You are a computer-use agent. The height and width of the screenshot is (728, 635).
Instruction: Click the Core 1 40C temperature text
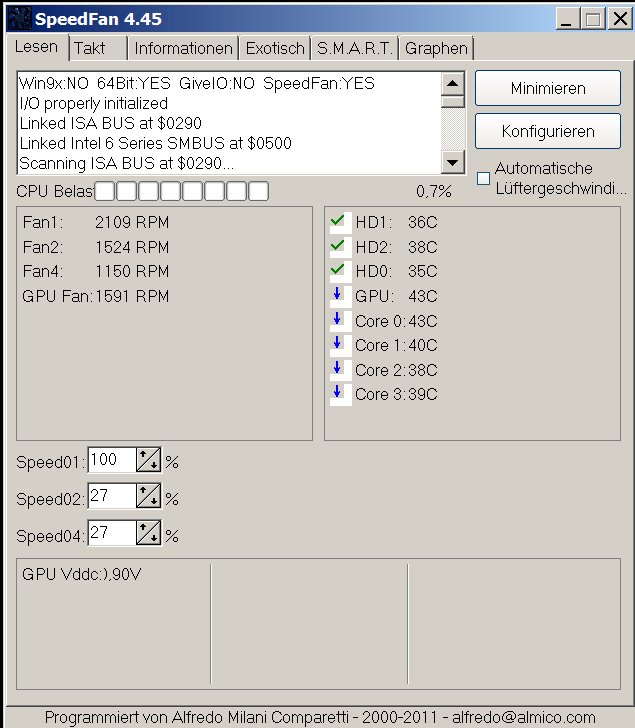[396, 345]
